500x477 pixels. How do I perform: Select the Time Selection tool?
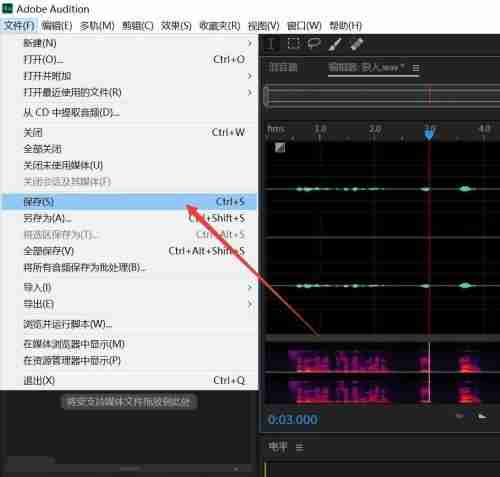(x=271, y=44)
